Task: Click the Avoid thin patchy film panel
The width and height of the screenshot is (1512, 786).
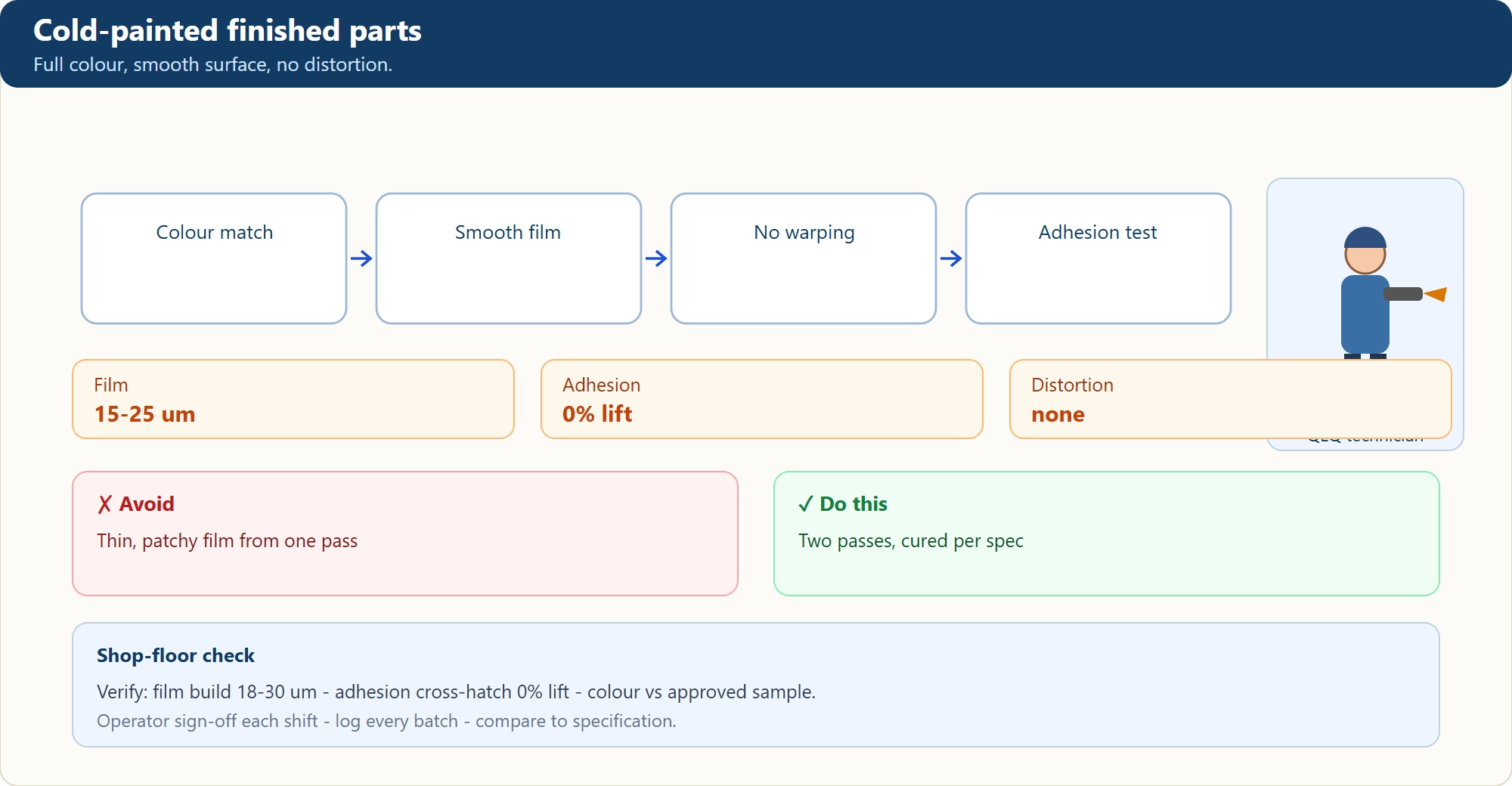Action: point(405,534)
